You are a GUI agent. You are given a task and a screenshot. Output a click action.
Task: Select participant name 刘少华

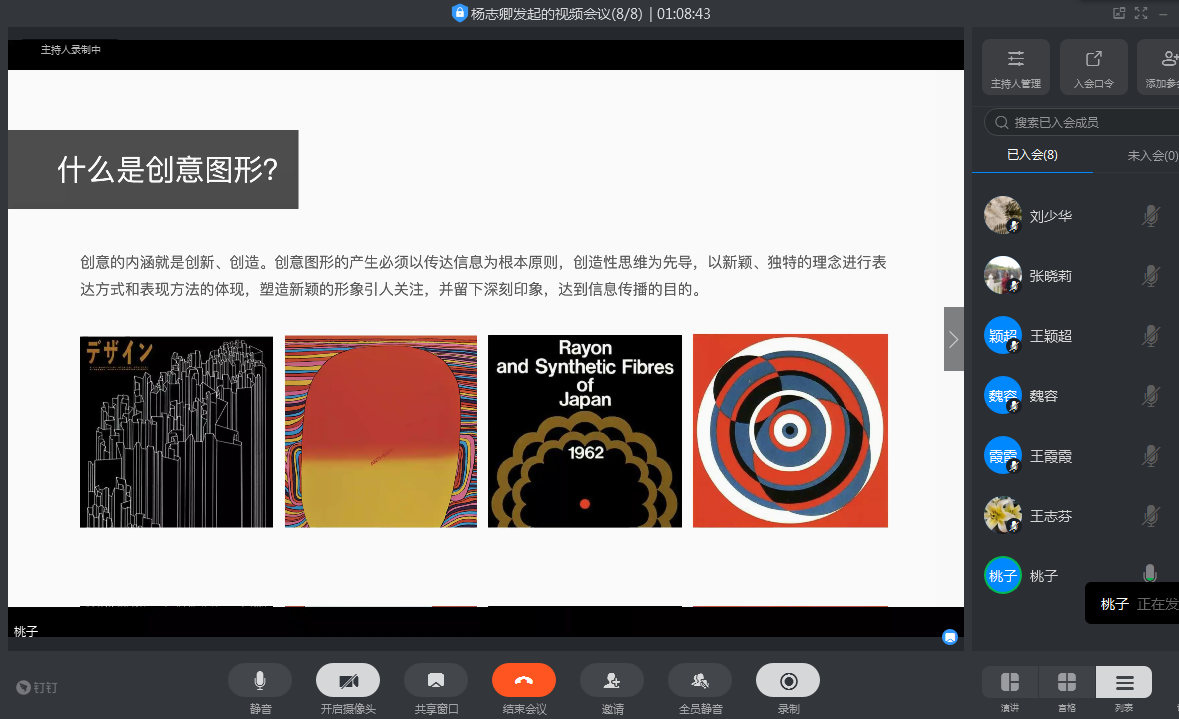[x=1050, y=217]
